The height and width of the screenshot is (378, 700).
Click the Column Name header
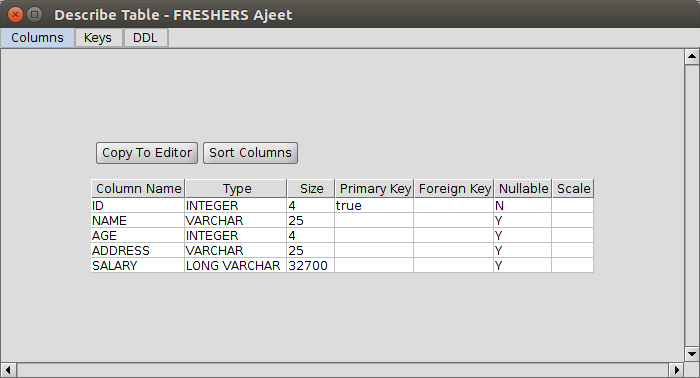[x=138, y=189]
